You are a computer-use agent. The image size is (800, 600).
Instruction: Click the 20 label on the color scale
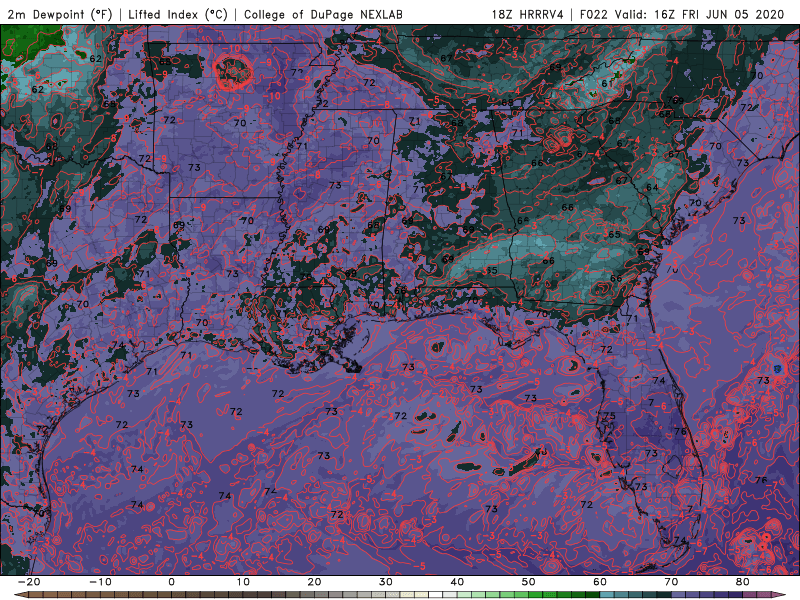click(x=314, y=582)
